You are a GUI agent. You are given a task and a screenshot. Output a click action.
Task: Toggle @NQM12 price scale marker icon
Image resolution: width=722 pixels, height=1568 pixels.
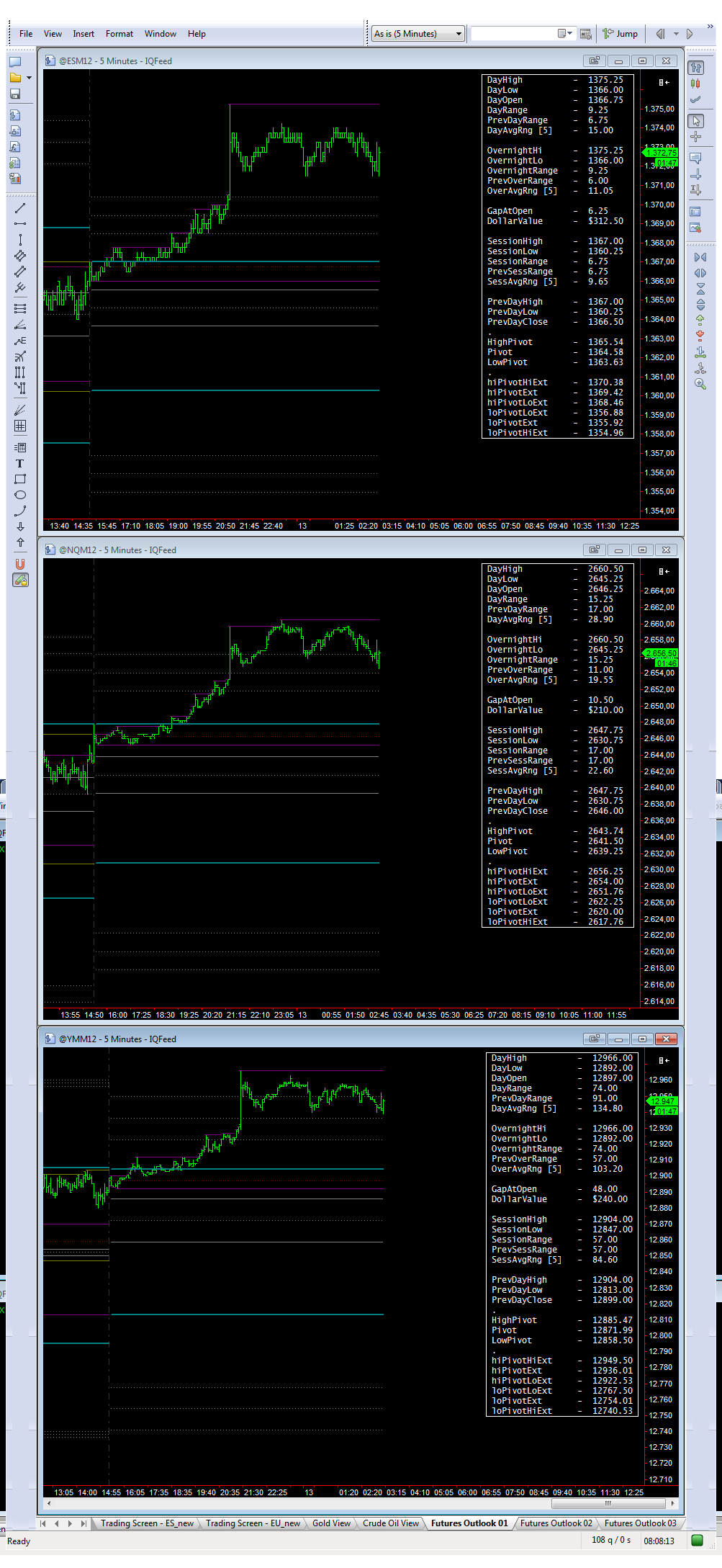[x=664, y=571]
